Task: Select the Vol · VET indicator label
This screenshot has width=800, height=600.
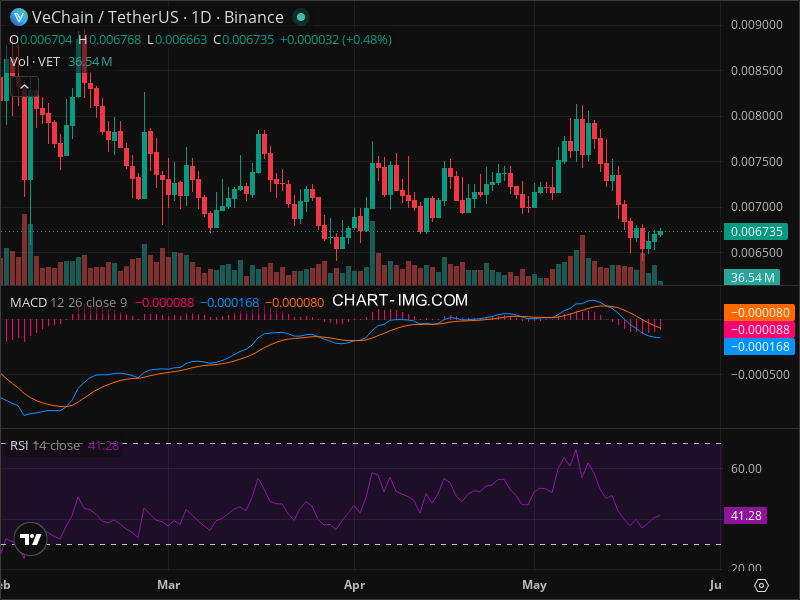Action: point(35,62)
